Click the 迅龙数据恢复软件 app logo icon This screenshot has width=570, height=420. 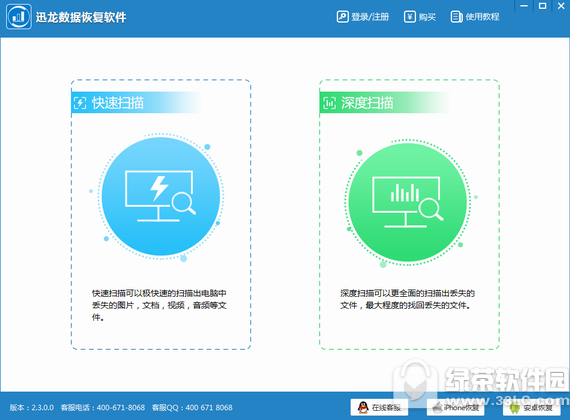(x=19, y=17)
